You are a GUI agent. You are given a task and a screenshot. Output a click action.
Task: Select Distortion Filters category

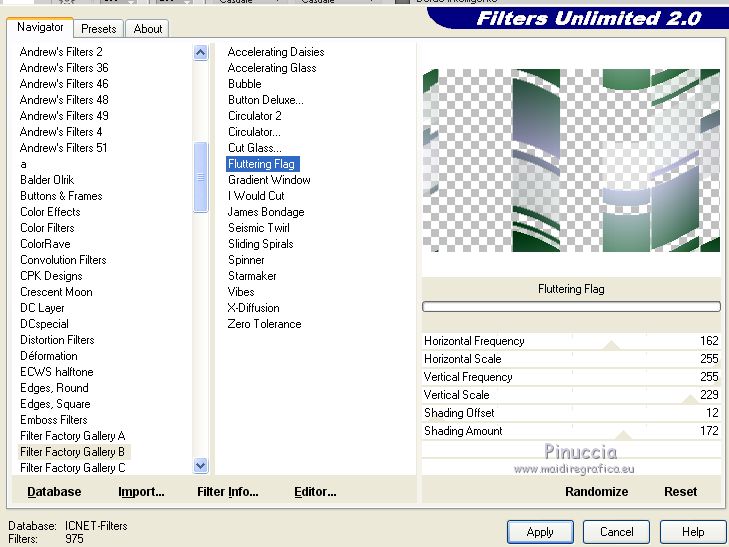(57, 340)
